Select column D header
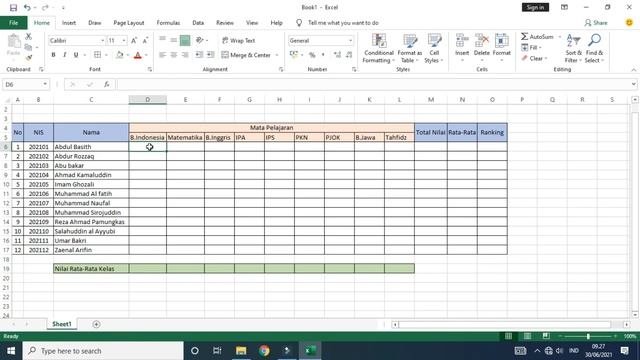The image size is (640, 360). pyautogui.click(x=147, y=100)
